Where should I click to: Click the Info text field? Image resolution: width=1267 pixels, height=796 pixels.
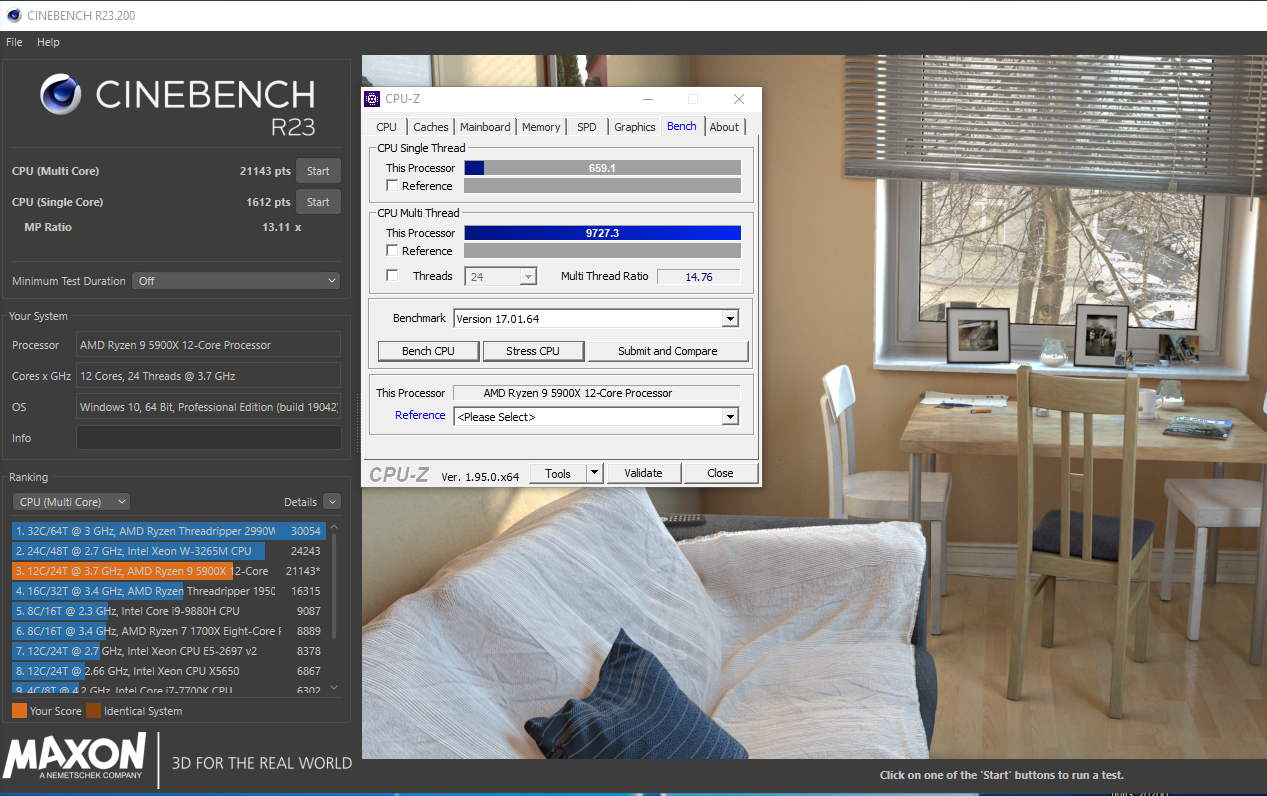[x=208, y=438]
